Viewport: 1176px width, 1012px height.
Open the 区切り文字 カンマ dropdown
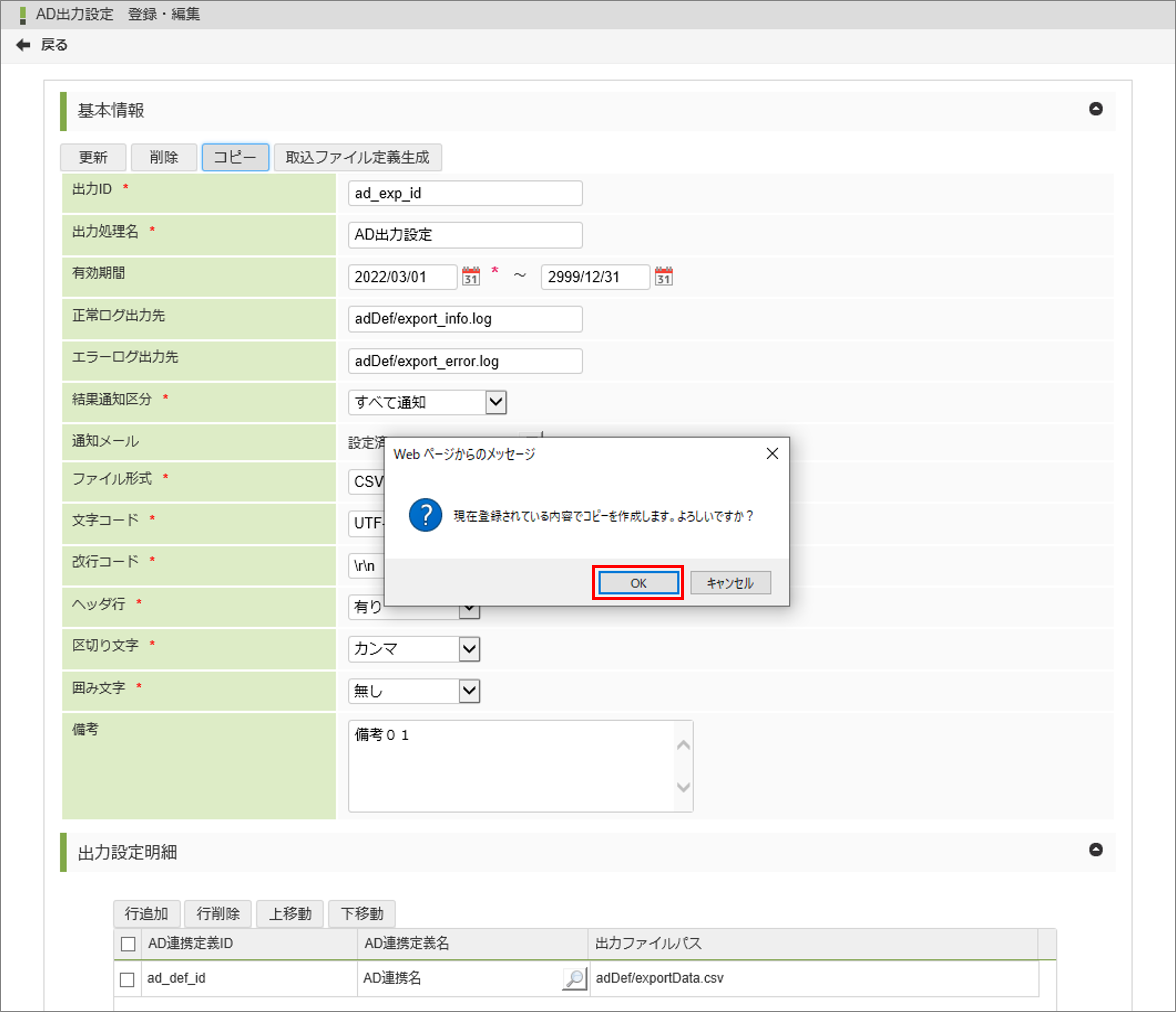pos(469,649)
